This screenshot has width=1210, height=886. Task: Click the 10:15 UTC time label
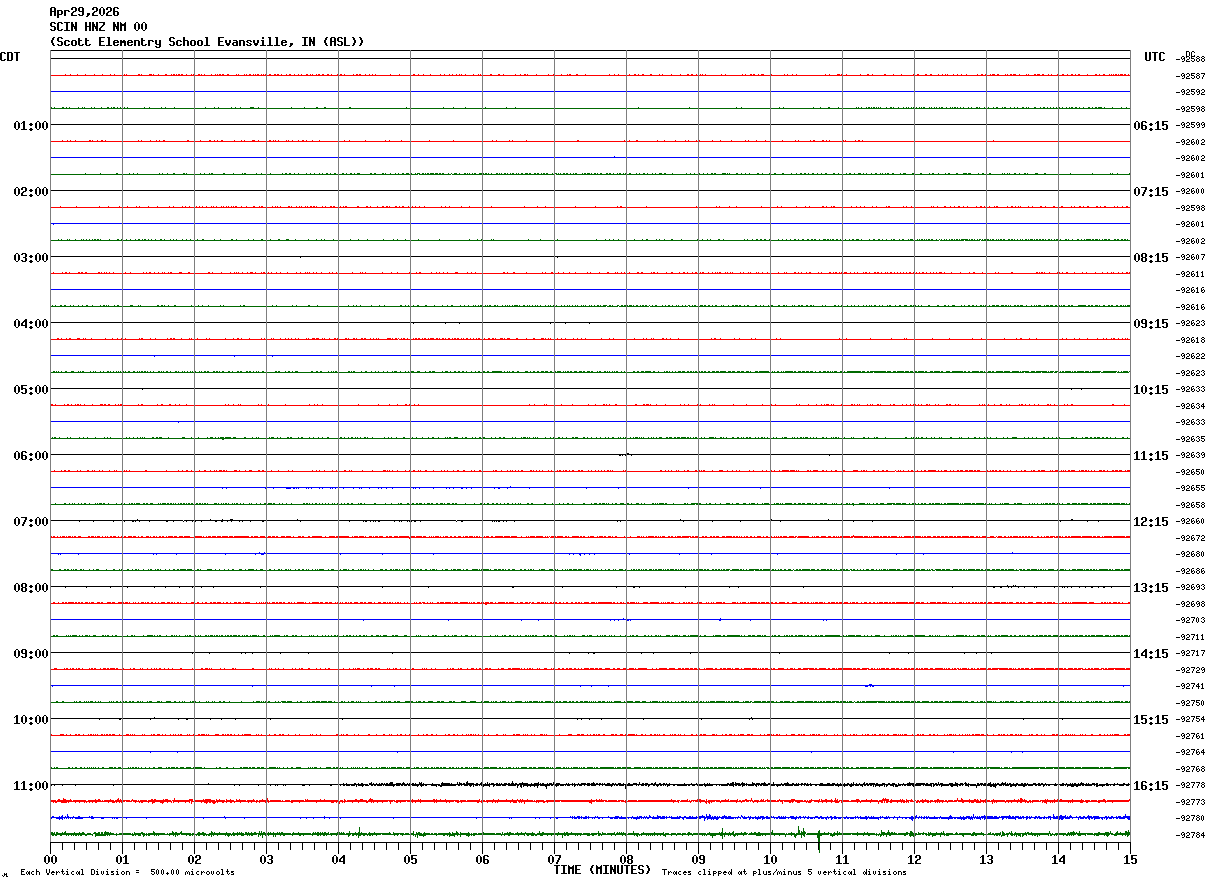pos(1151,390)
